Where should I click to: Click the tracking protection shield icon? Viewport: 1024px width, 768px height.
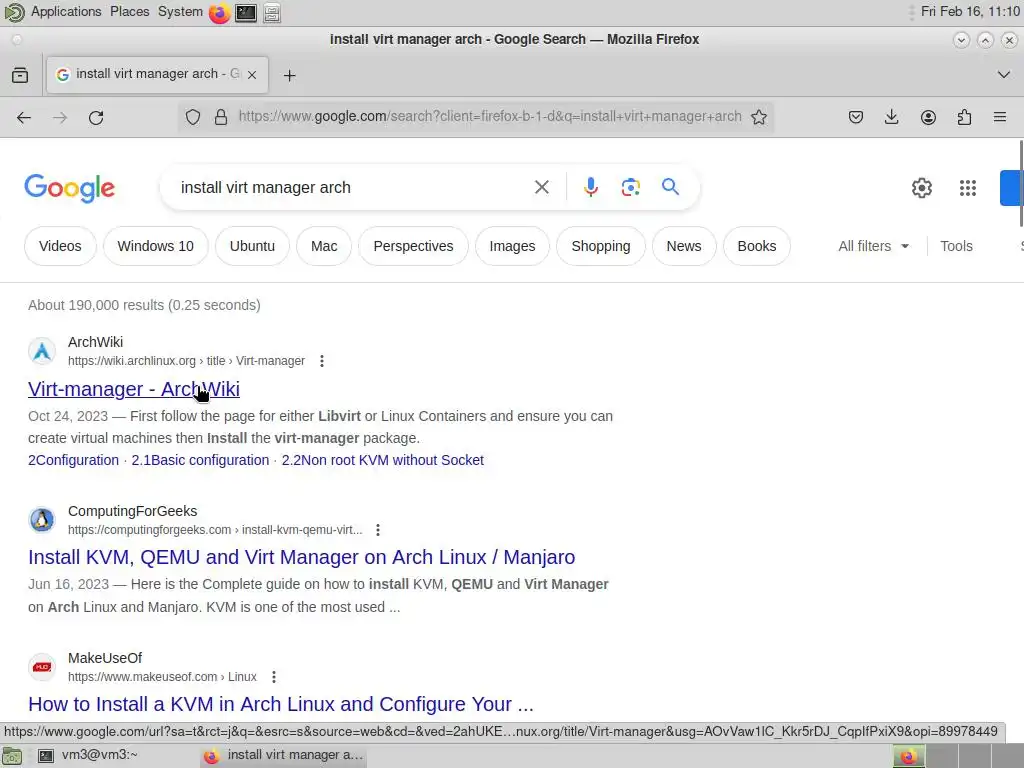193,117
